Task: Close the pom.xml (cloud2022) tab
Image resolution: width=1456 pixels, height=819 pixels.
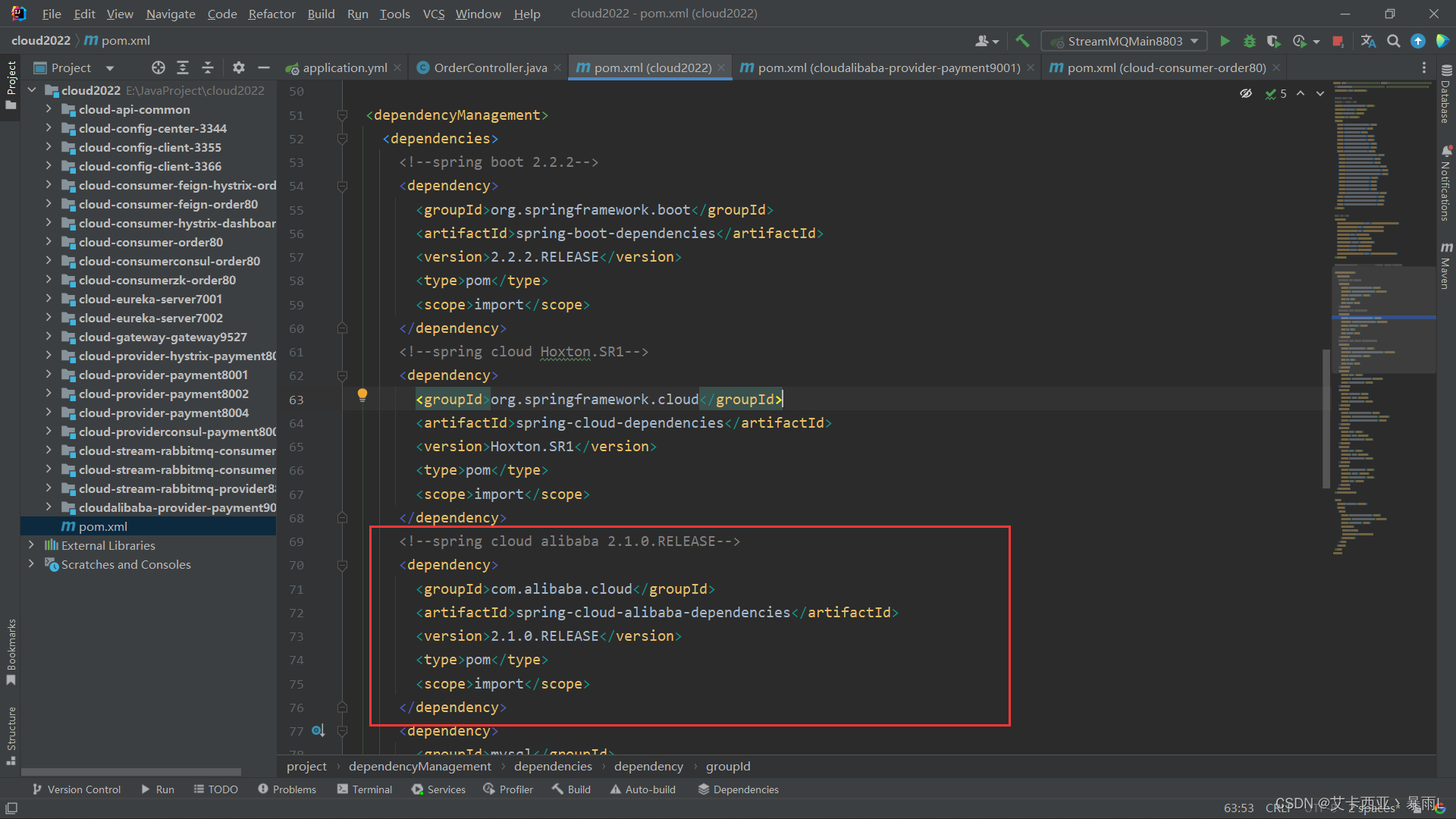Action: click(721, 67)
